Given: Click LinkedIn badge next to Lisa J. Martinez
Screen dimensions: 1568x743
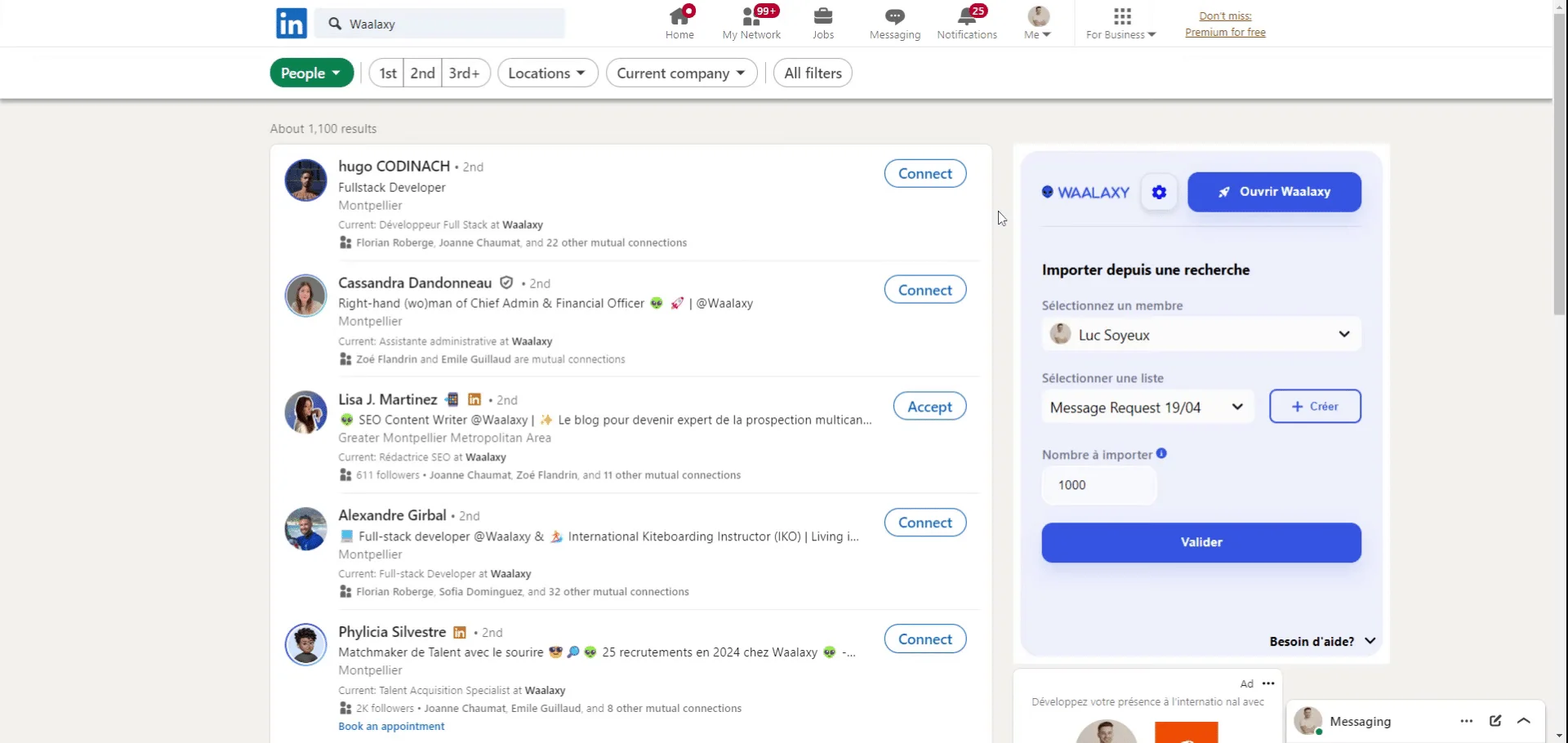Looking at the screenshot, I should [474, 399].
